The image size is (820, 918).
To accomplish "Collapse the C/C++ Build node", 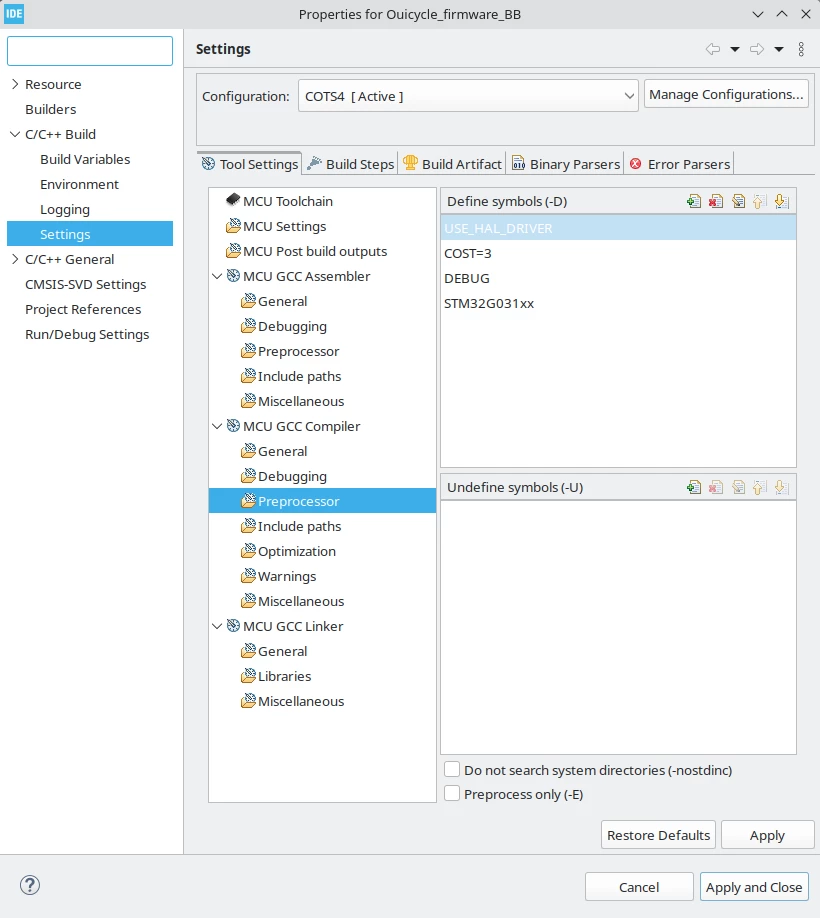I will [x=15, y=134].
